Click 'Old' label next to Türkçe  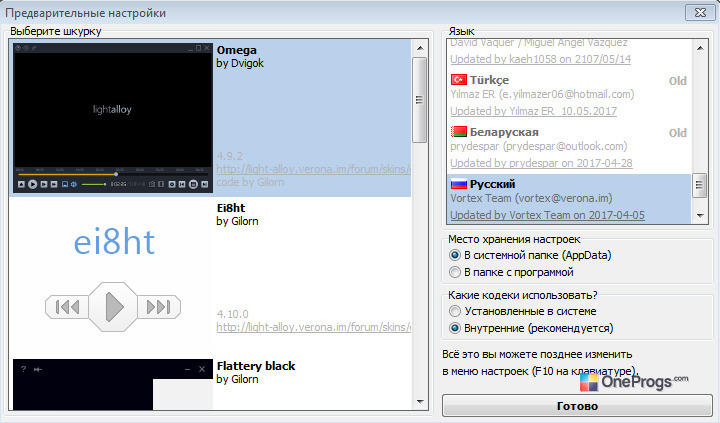678,81
